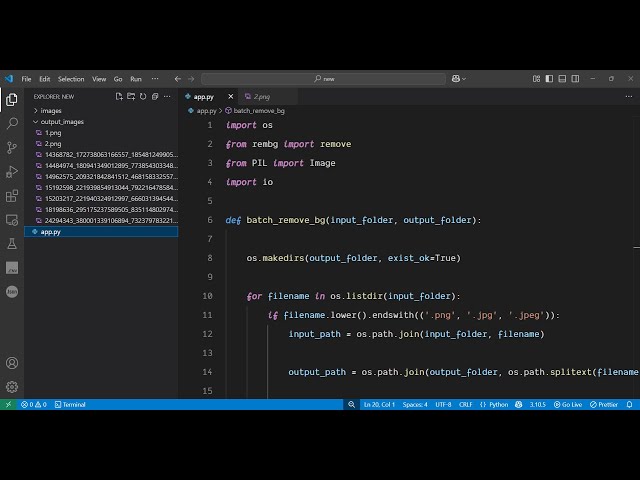Select the file starting with 15192598
The height and width of the screenshot is (480, 640).
pyautogui.click(x=101, y=188)
